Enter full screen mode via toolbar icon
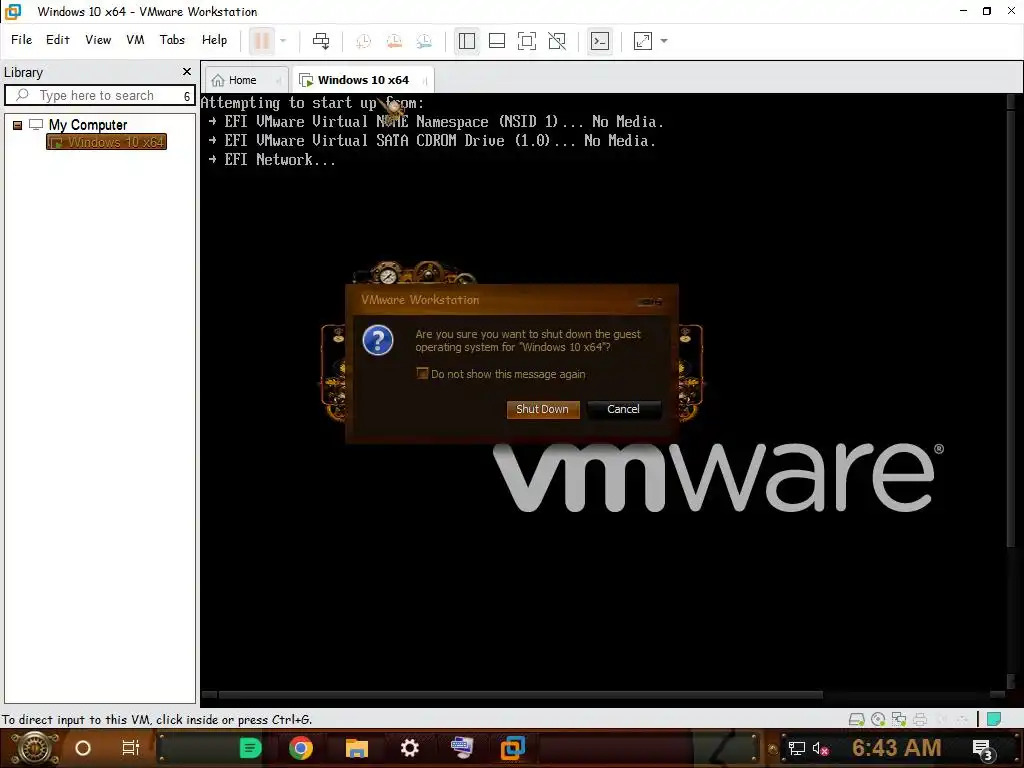The image size is (1024, 768). [x=527, y=41]
